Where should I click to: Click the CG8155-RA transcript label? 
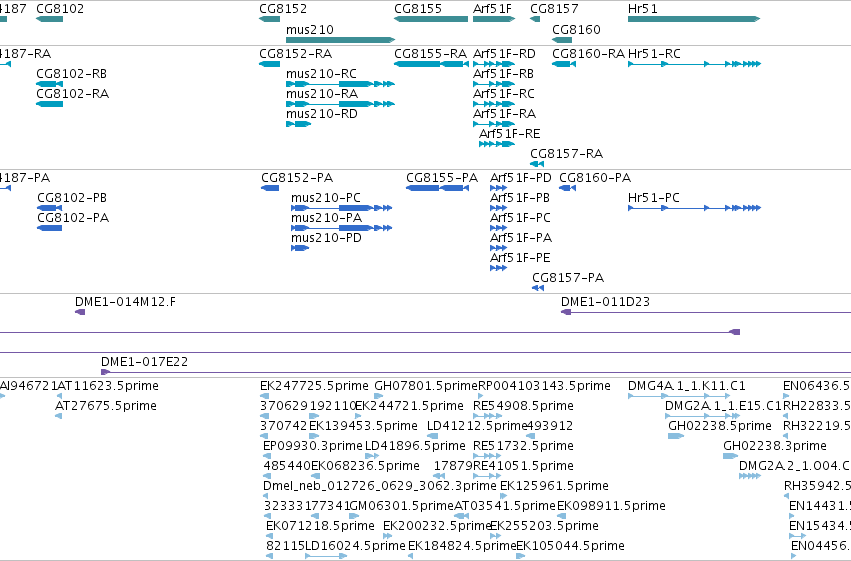430,54
